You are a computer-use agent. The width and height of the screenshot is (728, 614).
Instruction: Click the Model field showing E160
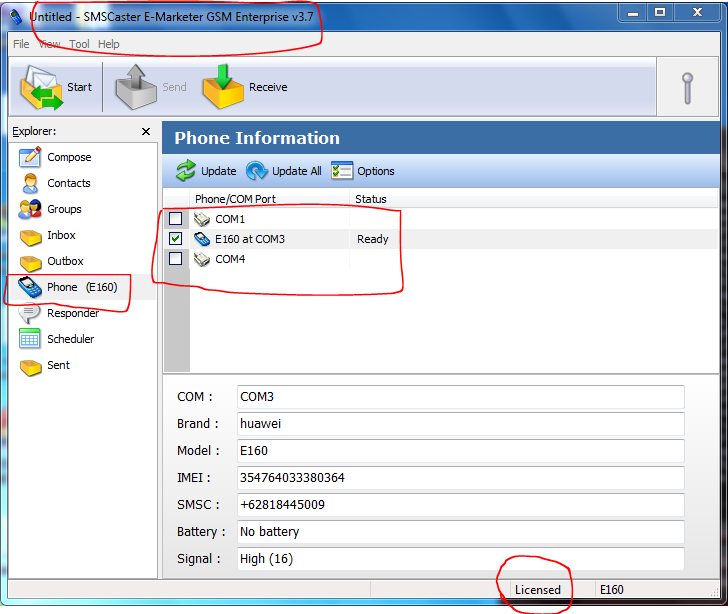coord(461,451)
